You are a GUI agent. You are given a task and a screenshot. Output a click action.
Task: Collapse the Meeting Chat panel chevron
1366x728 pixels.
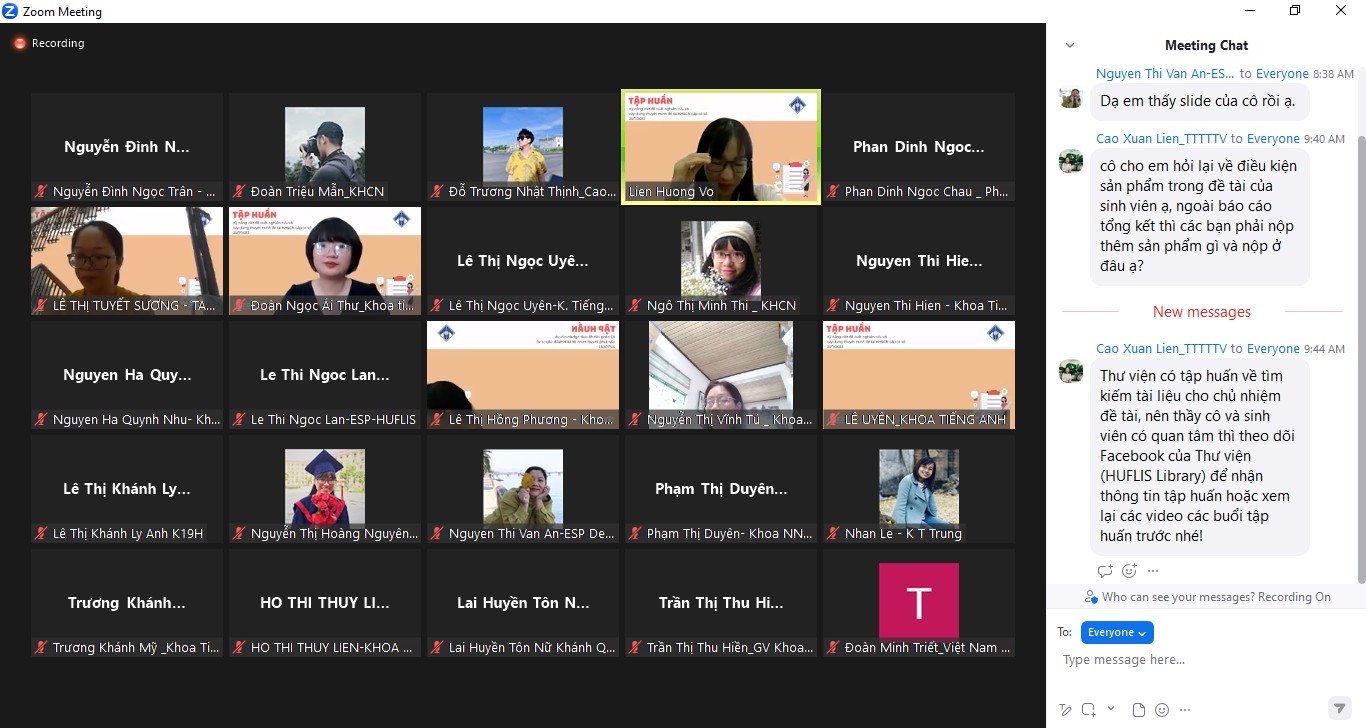(x=1070, y=45)
